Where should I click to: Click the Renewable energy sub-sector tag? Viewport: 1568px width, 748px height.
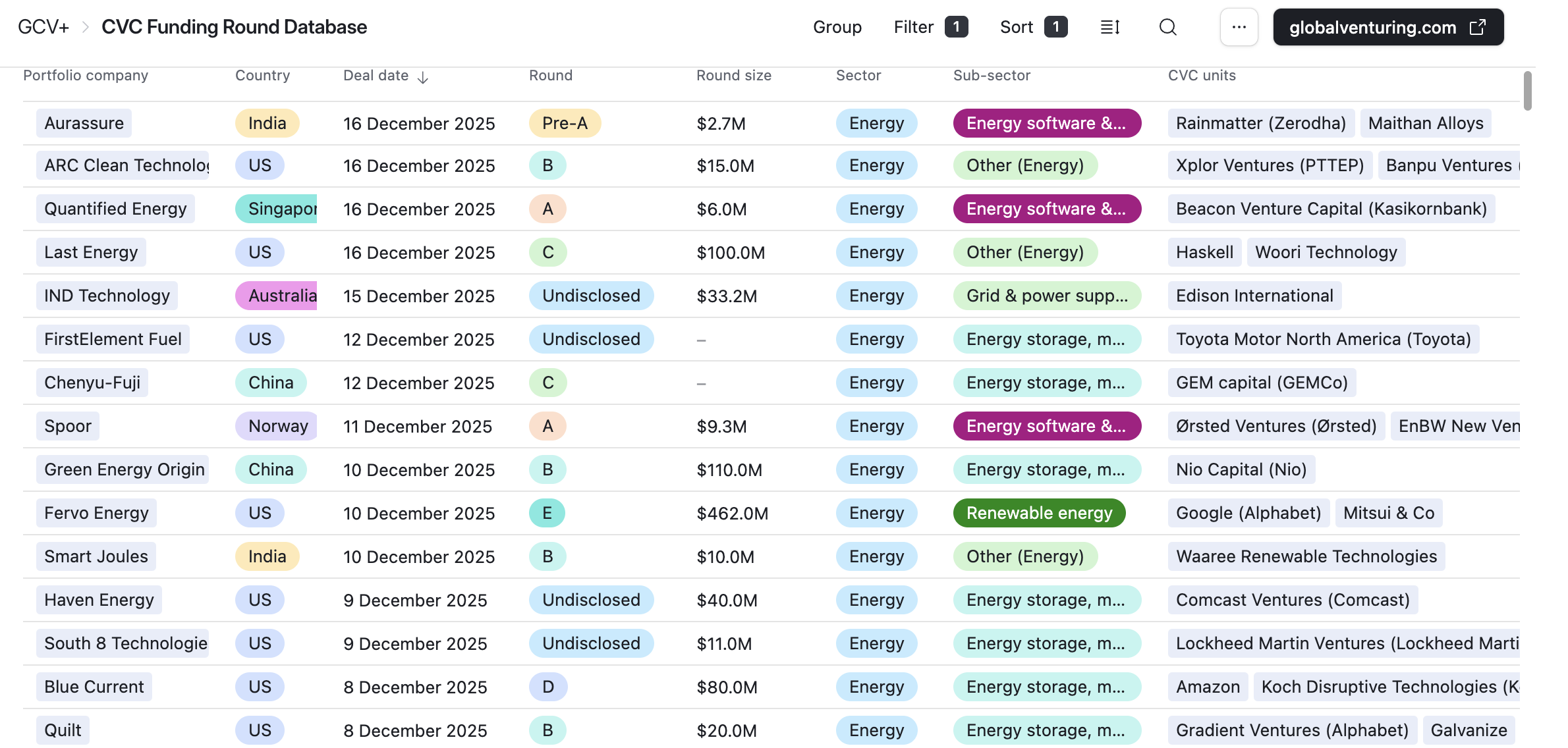(1038, 513)
